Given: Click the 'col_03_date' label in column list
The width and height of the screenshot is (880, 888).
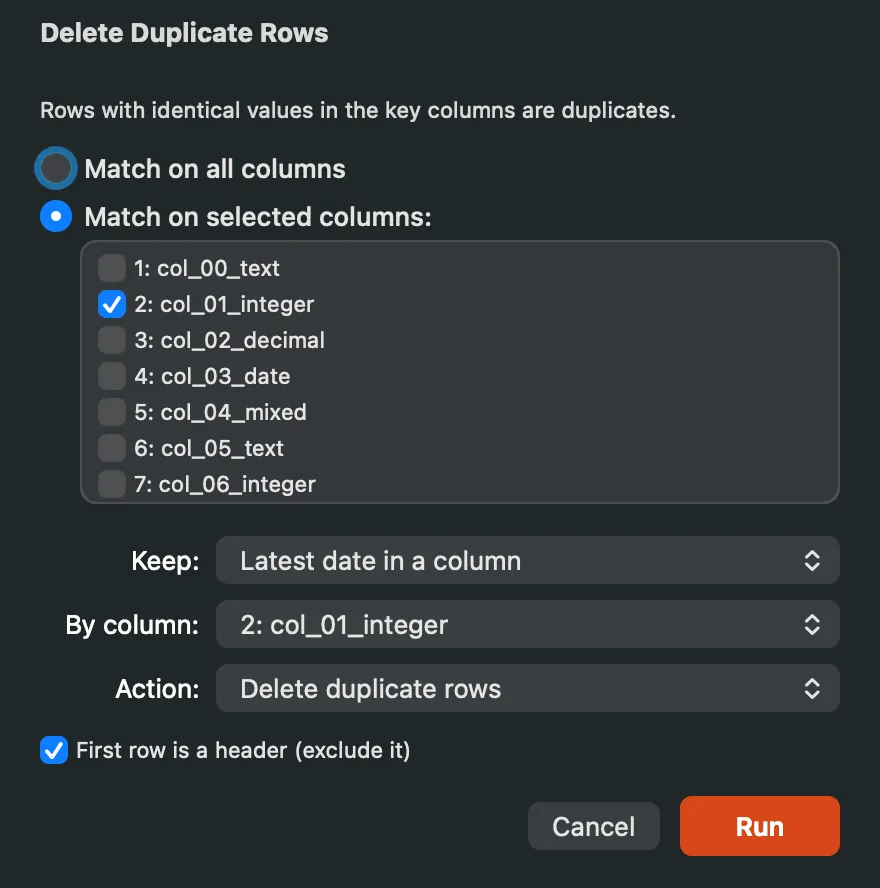Looking at the screenshot, I should (225, 377).
